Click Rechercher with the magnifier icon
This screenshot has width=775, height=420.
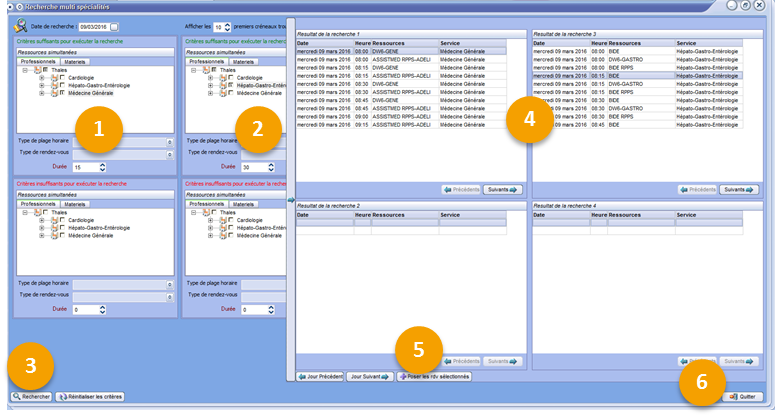tap(32, 397)
